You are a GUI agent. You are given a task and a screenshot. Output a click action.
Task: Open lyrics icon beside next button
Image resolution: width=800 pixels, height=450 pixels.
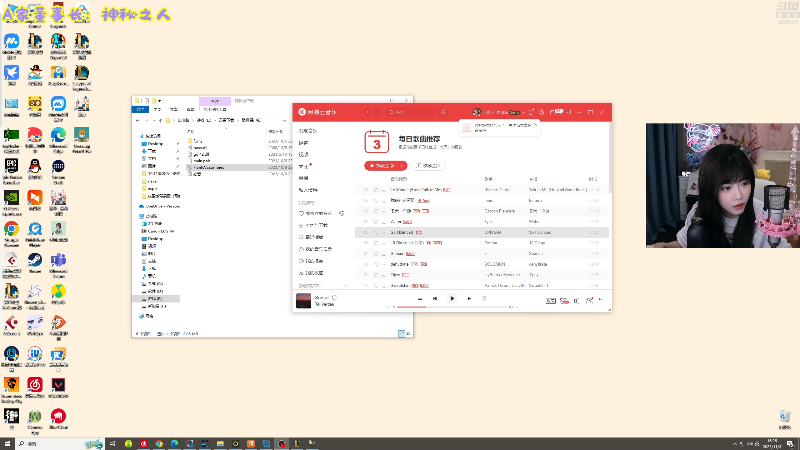(484, 298)
